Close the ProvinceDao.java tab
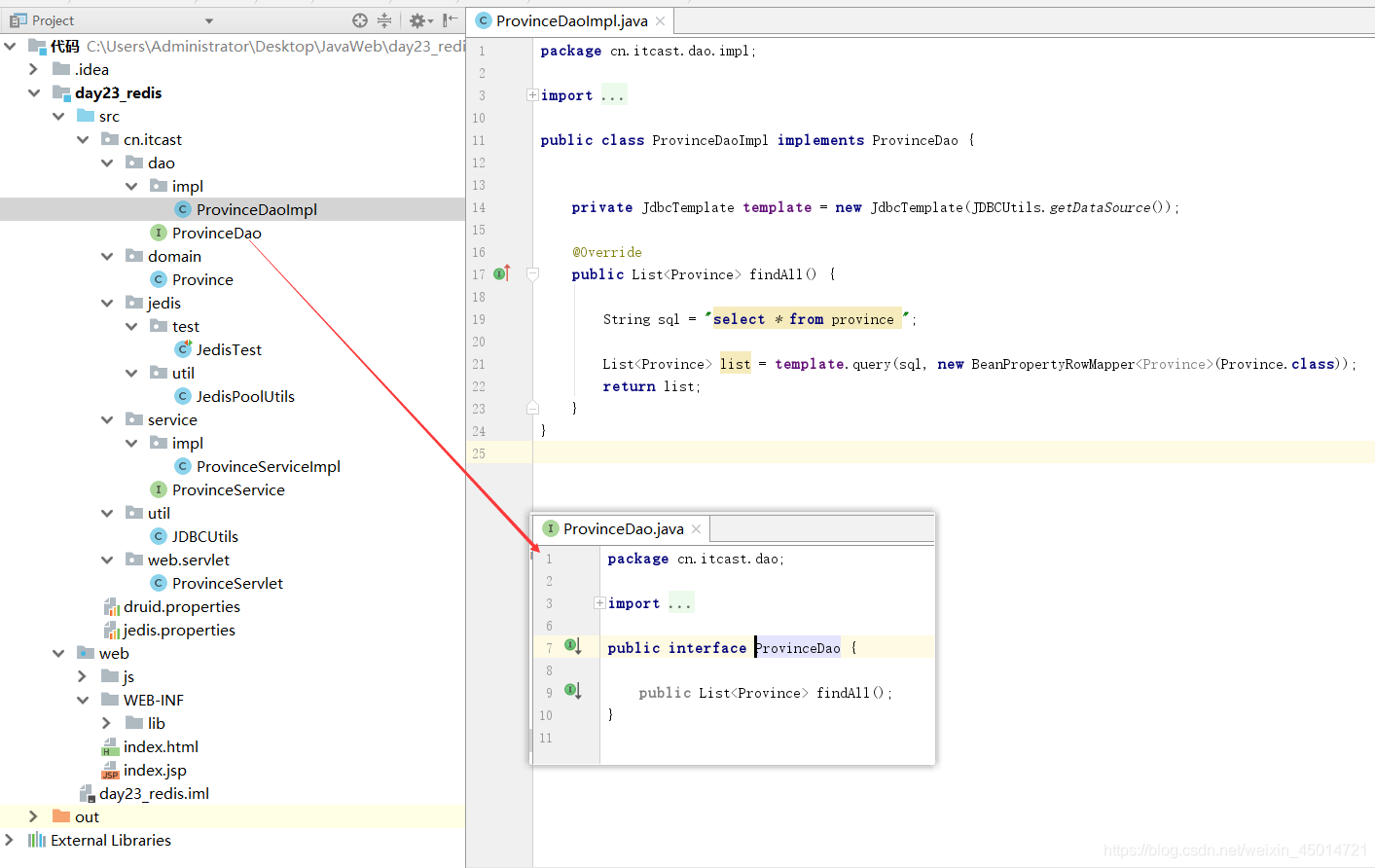1375x868 pixels. pos(696,529)
